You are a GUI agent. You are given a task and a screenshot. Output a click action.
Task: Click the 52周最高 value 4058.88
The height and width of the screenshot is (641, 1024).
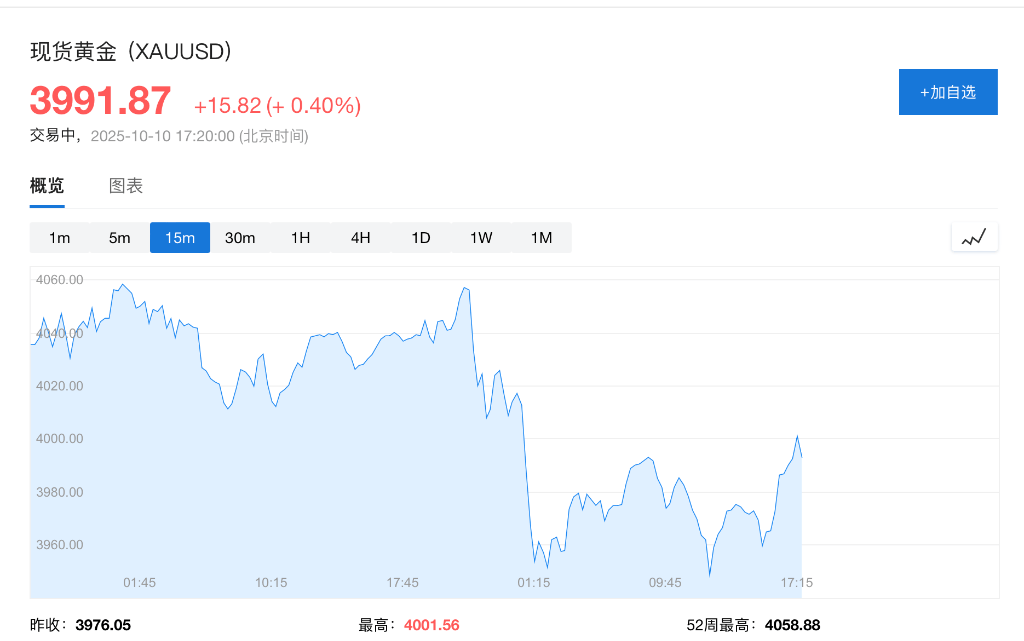pyautogui.click(x=792, y=625)
